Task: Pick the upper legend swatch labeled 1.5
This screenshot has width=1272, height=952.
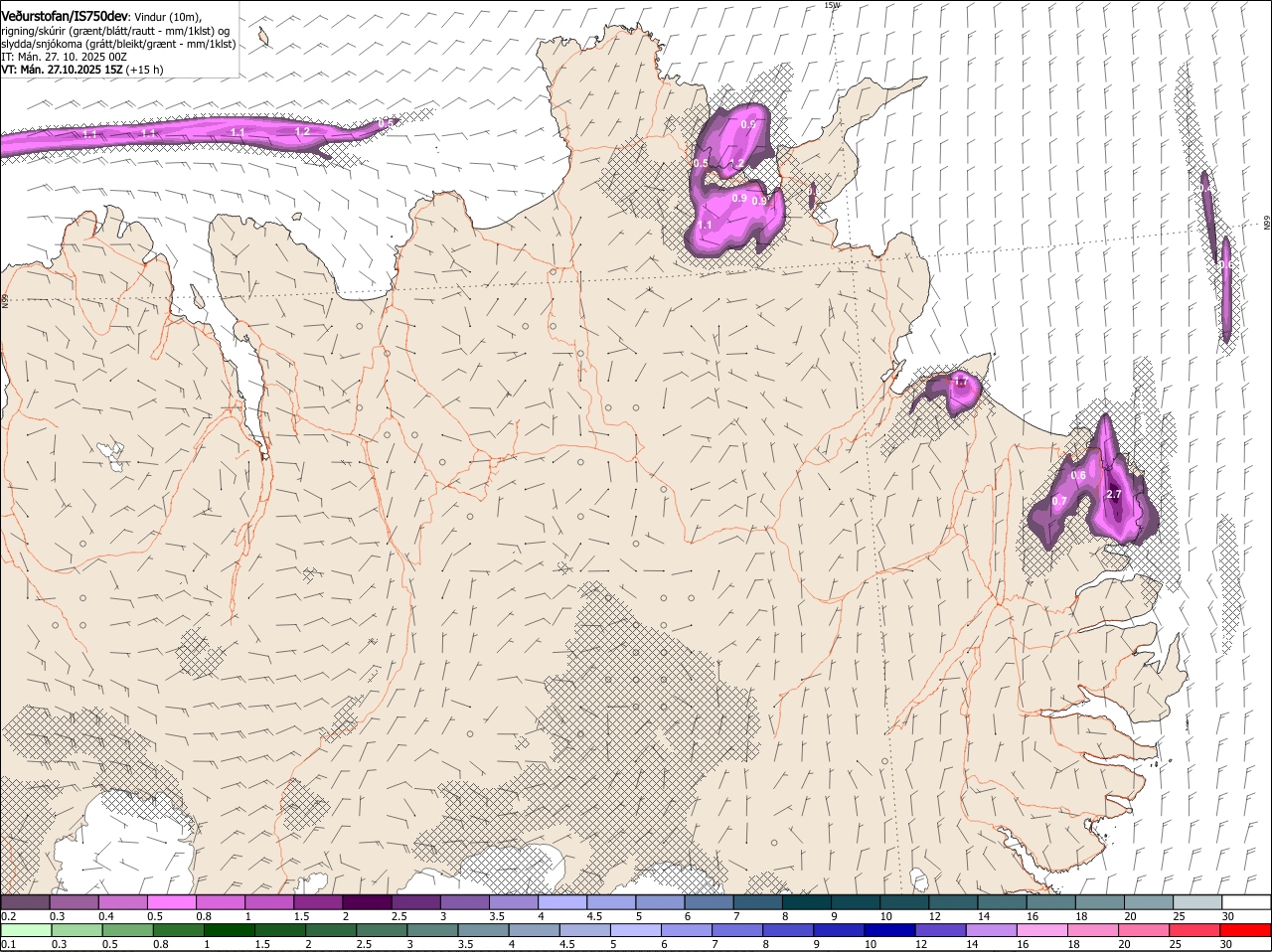Action: pyautogui.click(x=318, y=902)
